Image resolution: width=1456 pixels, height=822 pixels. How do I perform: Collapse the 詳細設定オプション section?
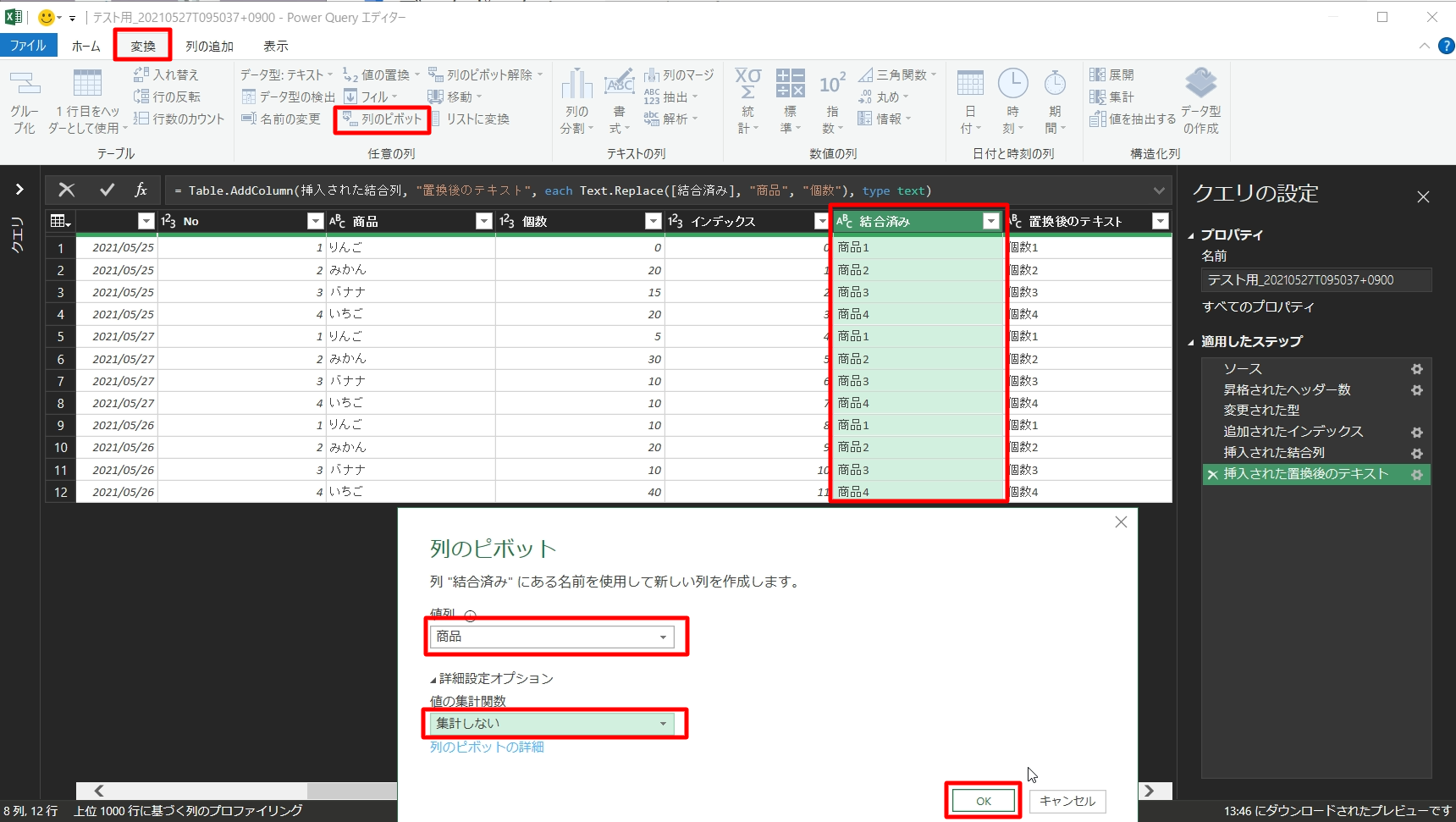433,679
